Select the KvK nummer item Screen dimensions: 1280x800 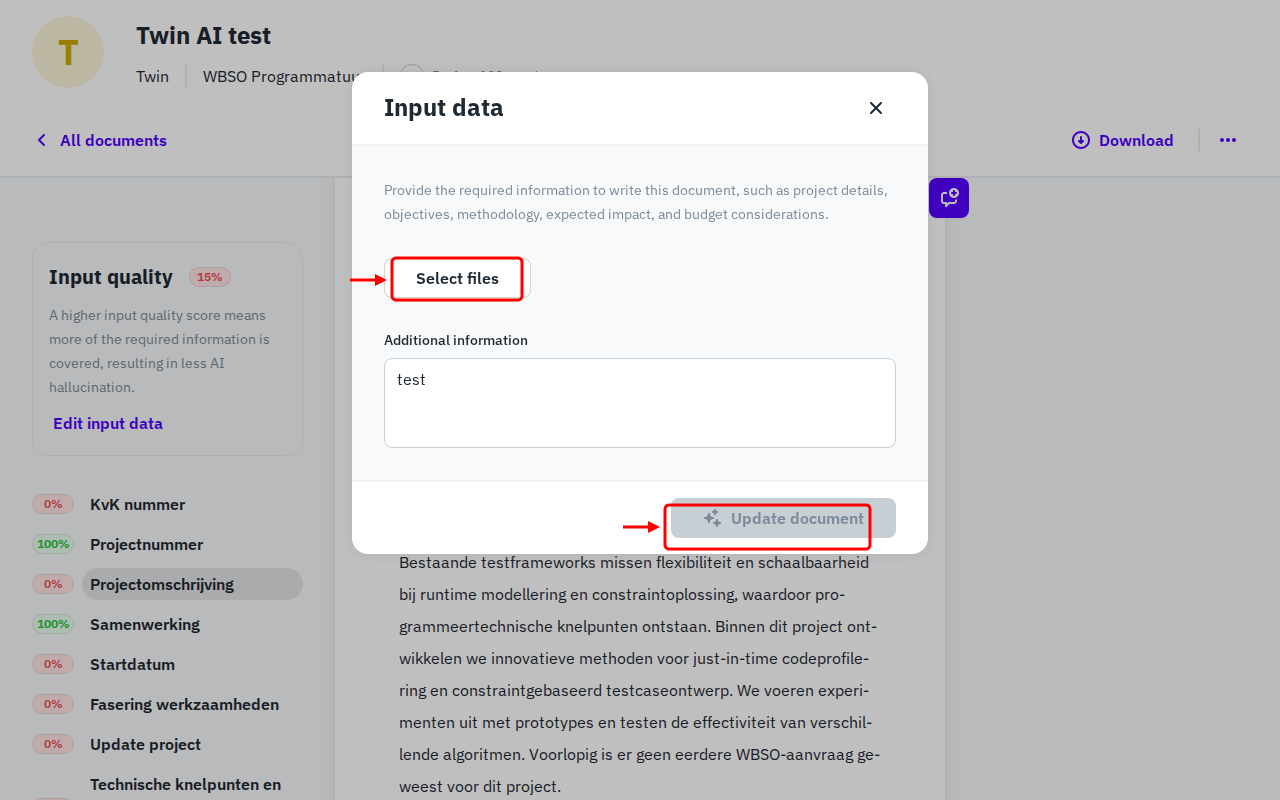(x=137, y=504)
